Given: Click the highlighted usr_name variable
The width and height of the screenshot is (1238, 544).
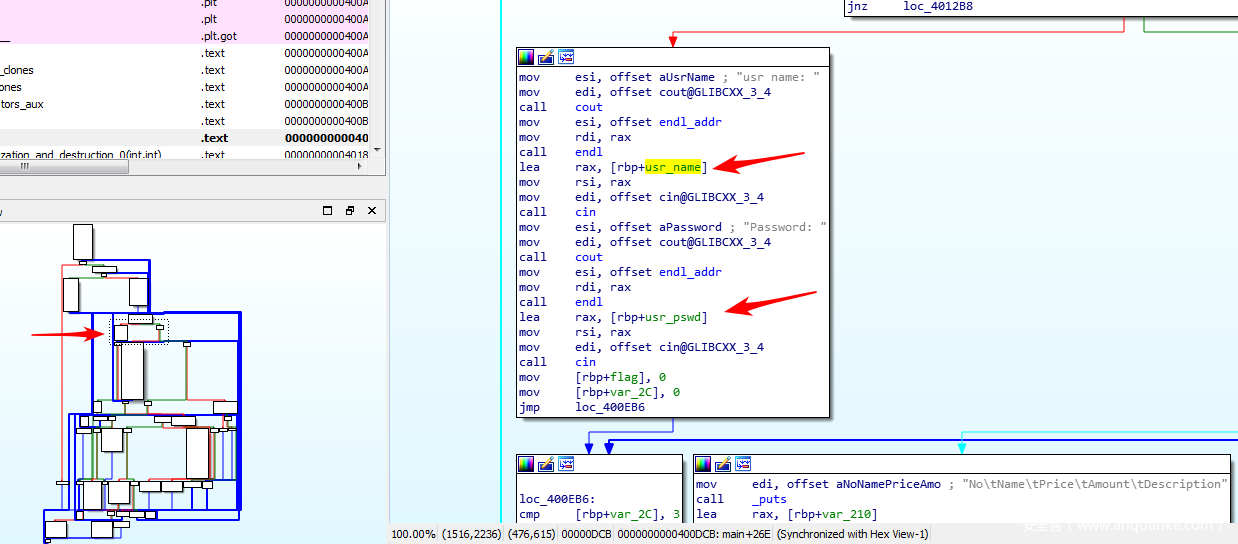Looking at the screenshot, I should (x=673, y=167).
